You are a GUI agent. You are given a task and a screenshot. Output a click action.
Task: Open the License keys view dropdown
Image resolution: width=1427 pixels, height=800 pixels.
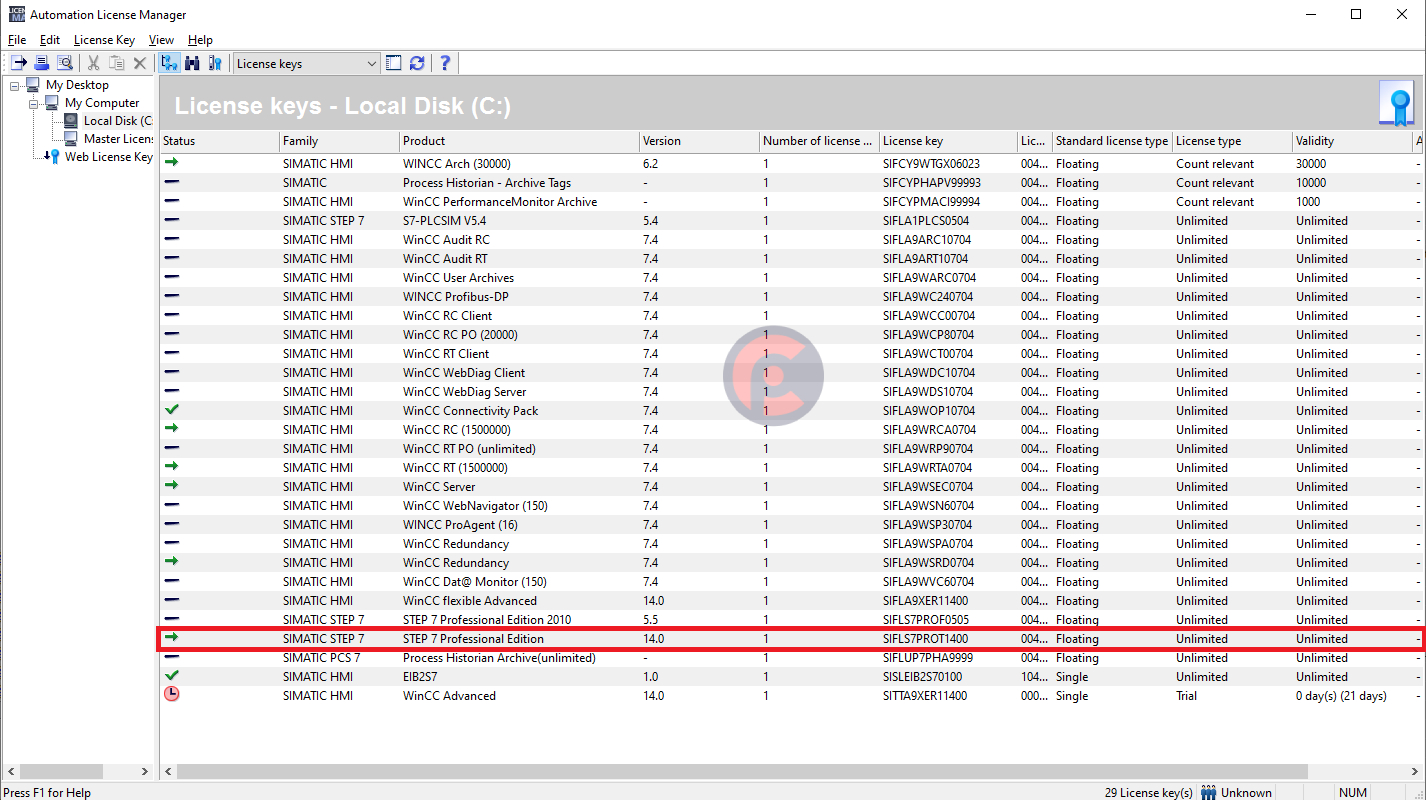tap(306, 63)
